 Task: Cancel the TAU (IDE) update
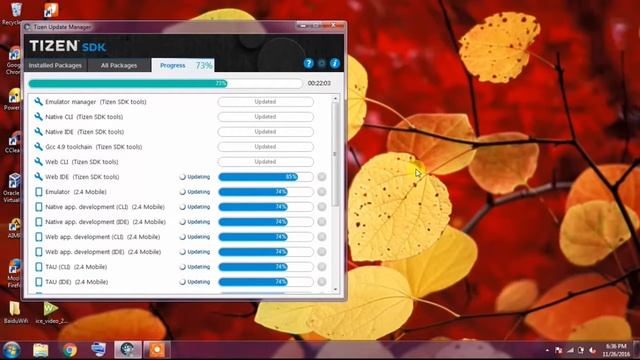coord(322,282)
